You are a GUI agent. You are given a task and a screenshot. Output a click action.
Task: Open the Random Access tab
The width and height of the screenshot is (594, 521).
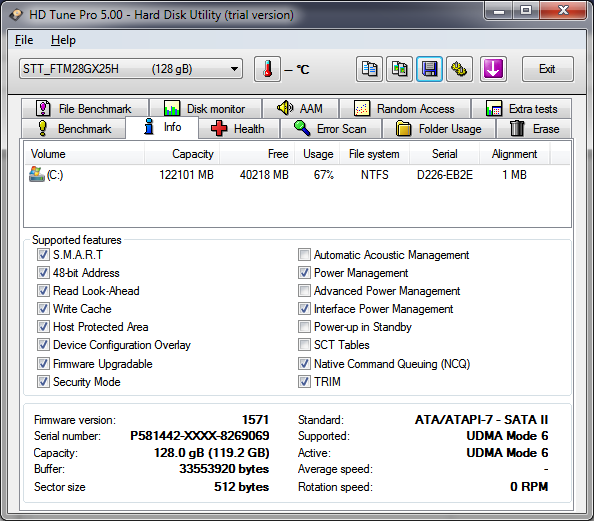pos(405,109)
